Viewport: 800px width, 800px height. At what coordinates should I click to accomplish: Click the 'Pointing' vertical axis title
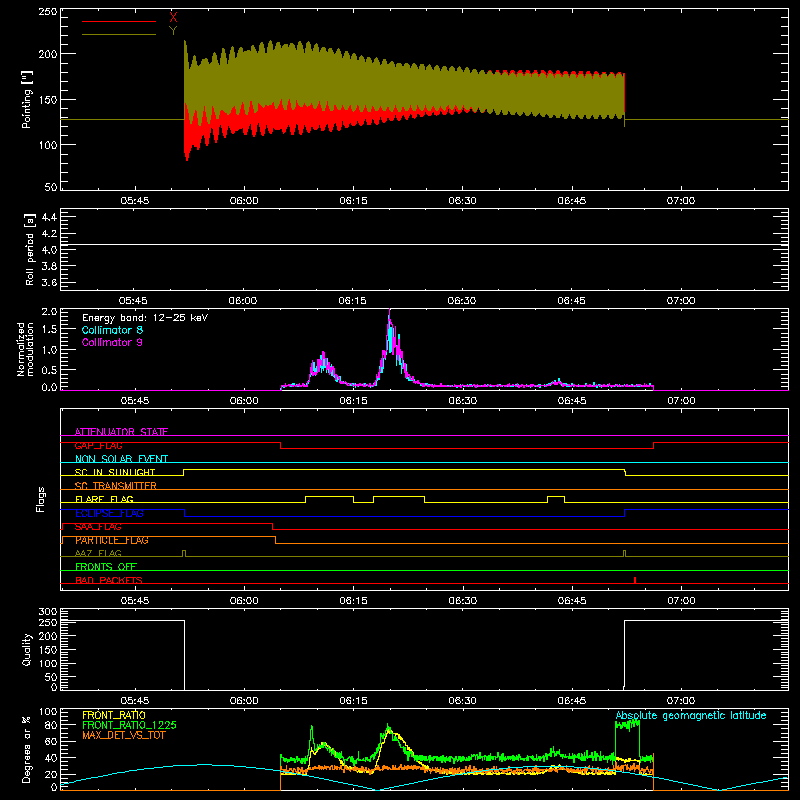[x=27, y=99]
